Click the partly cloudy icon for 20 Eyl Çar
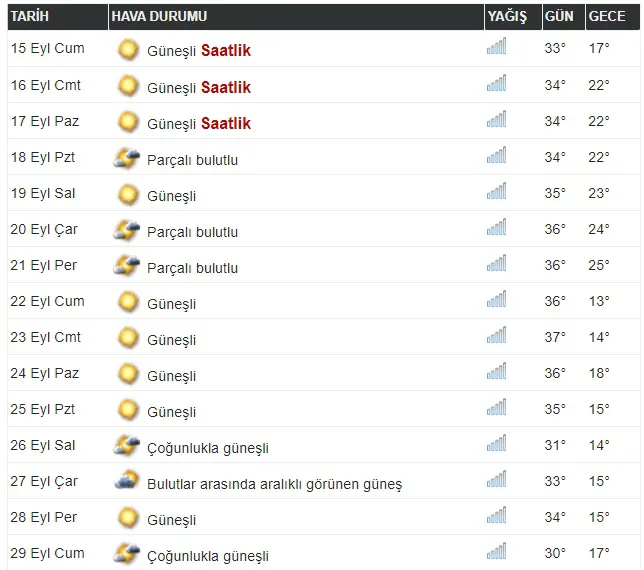 coord(127,230)
